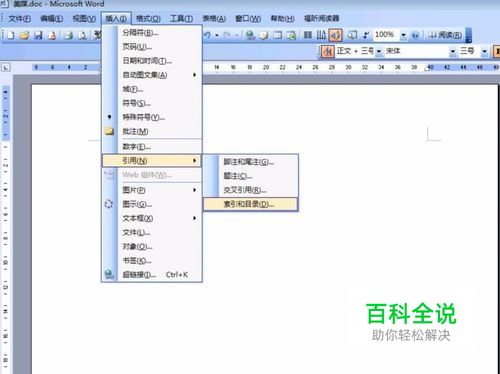Open the 文件(F) menu
The image size is (500, 374).
click(19, 19)
